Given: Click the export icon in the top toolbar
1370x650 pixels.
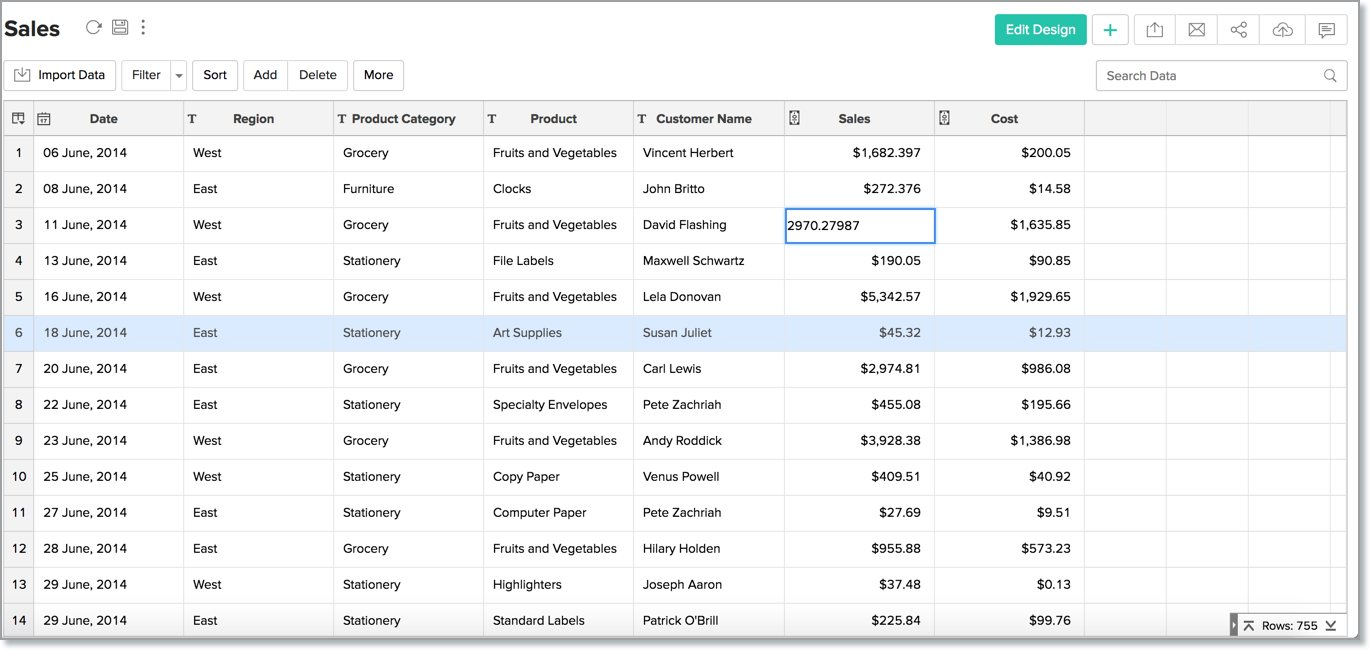Looking at the screenshot, I should (x=1154, y=30).
